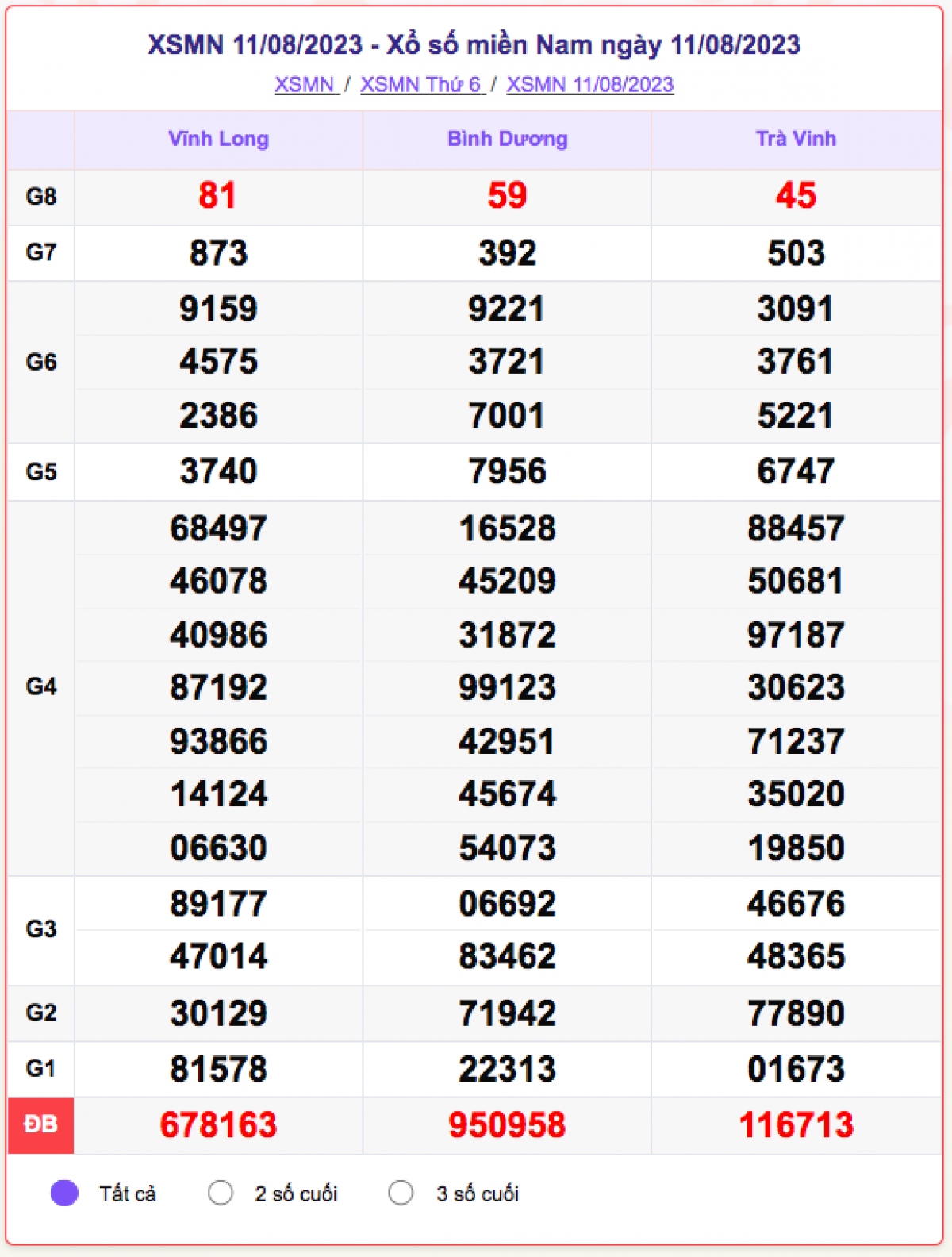Click G4 number 68497

218,529
